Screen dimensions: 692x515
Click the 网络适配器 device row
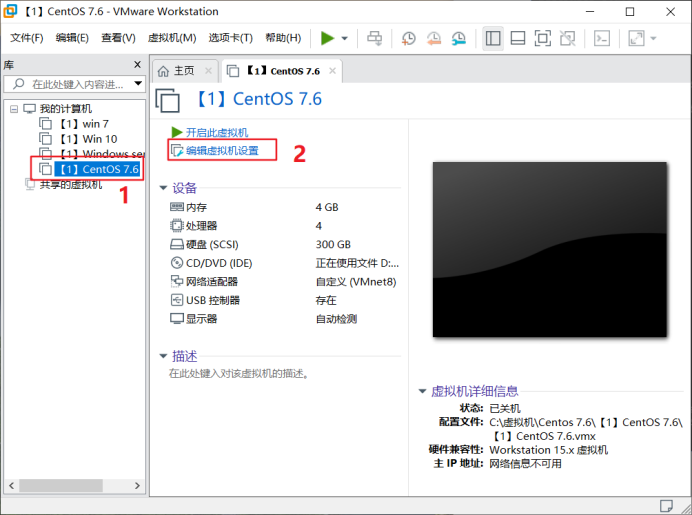pos(285,282)
